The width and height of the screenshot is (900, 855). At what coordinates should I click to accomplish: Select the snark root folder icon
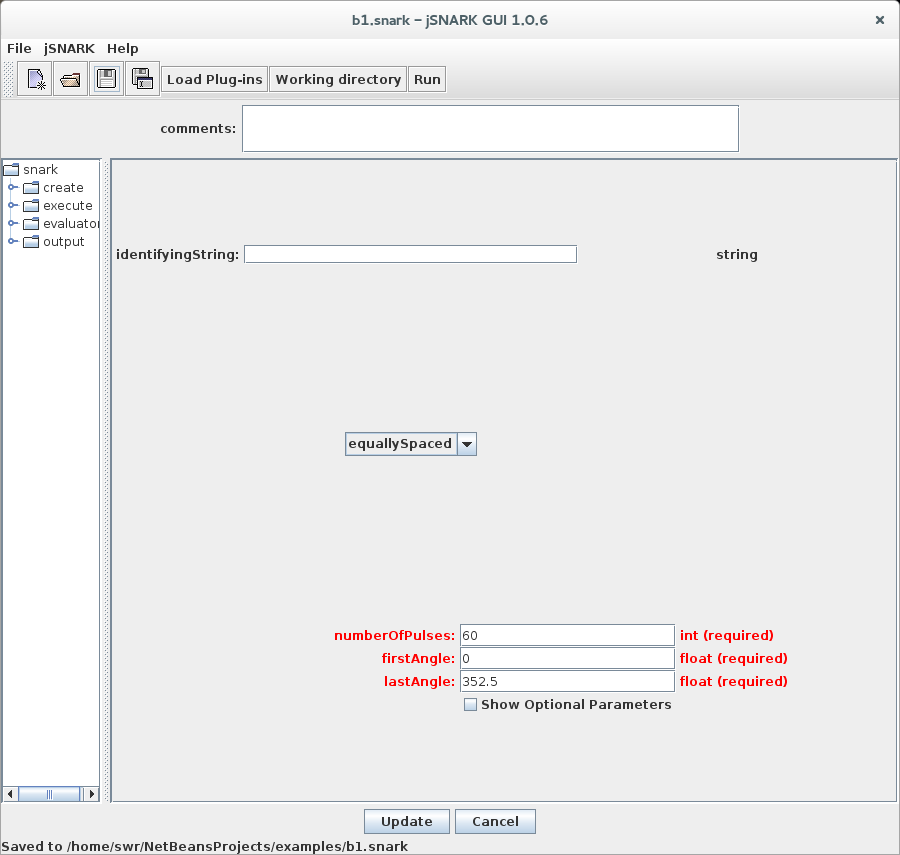click(11, 169)
